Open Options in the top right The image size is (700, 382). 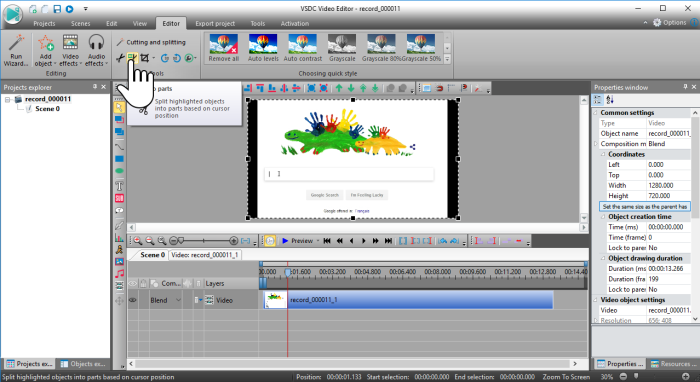(x=669, y=22)
